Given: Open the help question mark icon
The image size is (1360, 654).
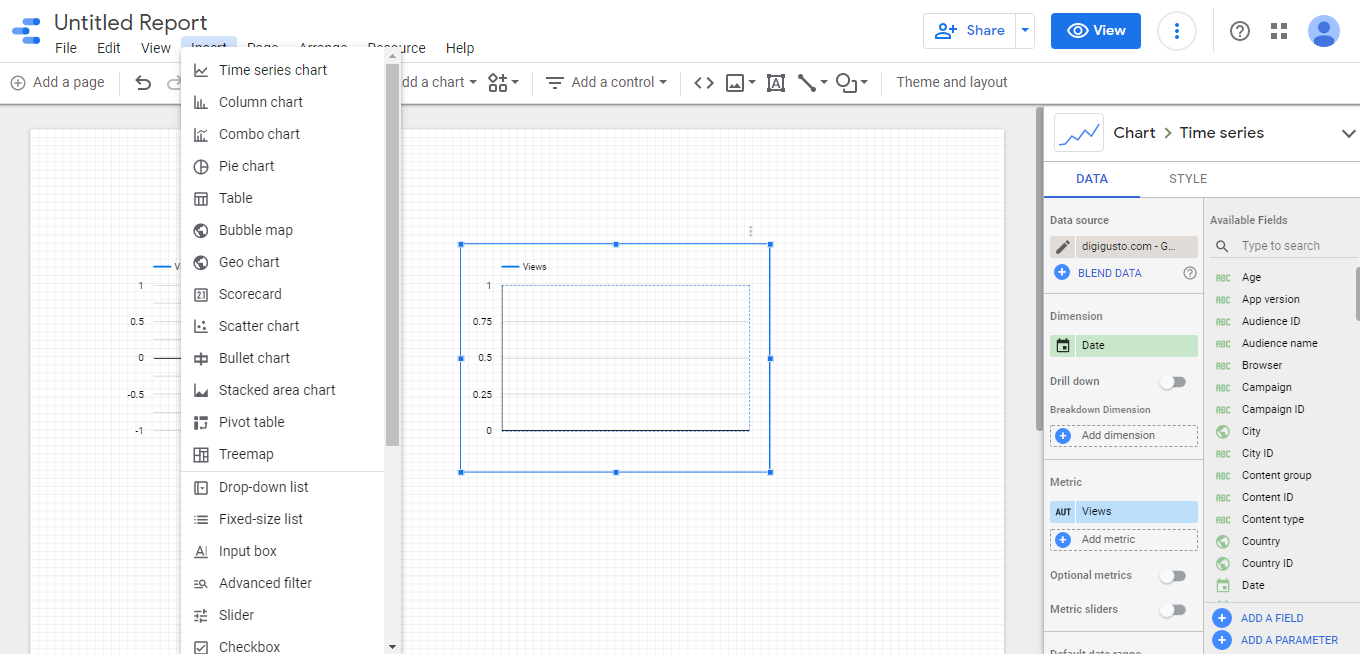Looking at the screenshot, I should click(1240, 31).
